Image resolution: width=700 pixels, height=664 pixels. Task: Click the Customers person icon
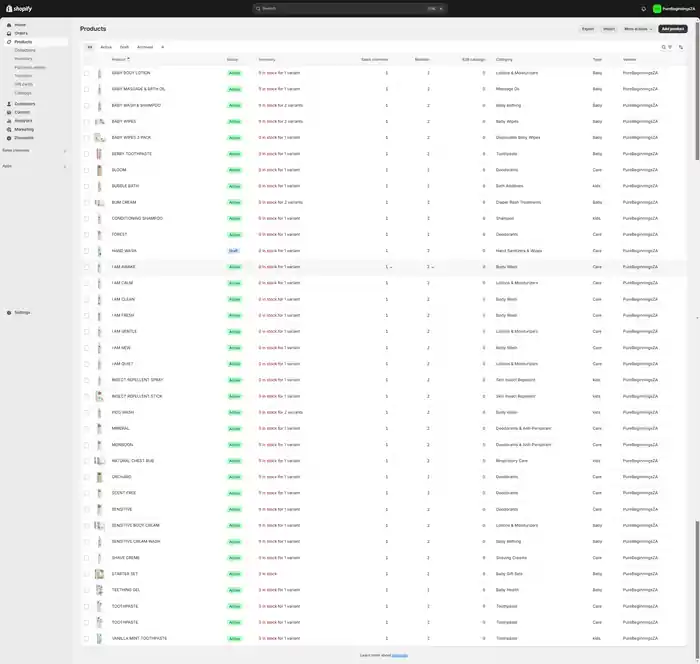pyautogui.click(x=9, y=104)
